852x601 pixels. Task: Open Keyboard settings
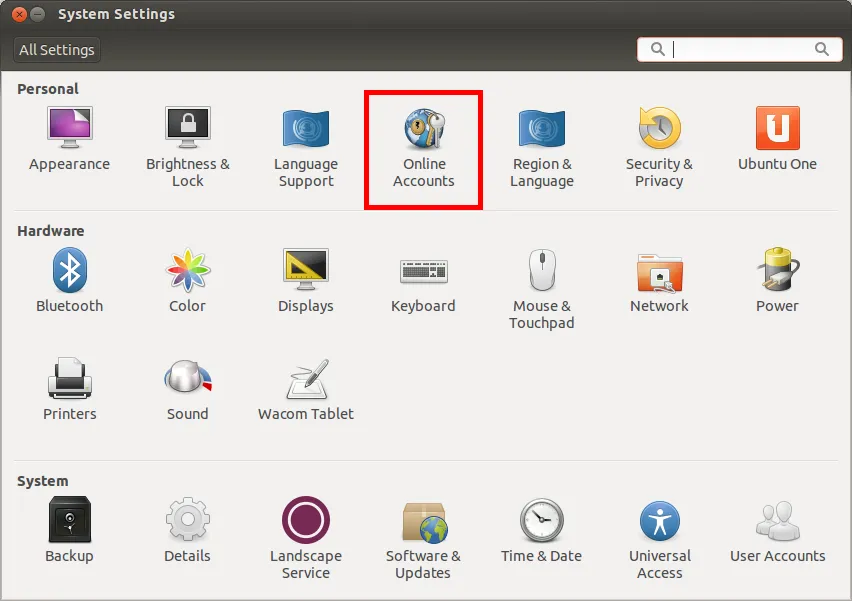[423, 284]
